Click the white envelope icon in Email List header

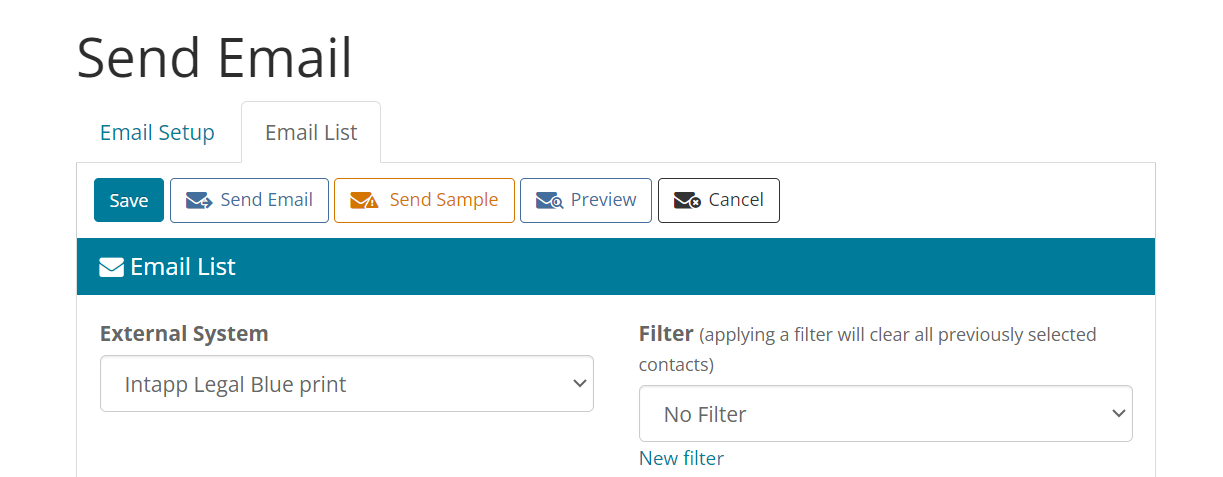111,267
